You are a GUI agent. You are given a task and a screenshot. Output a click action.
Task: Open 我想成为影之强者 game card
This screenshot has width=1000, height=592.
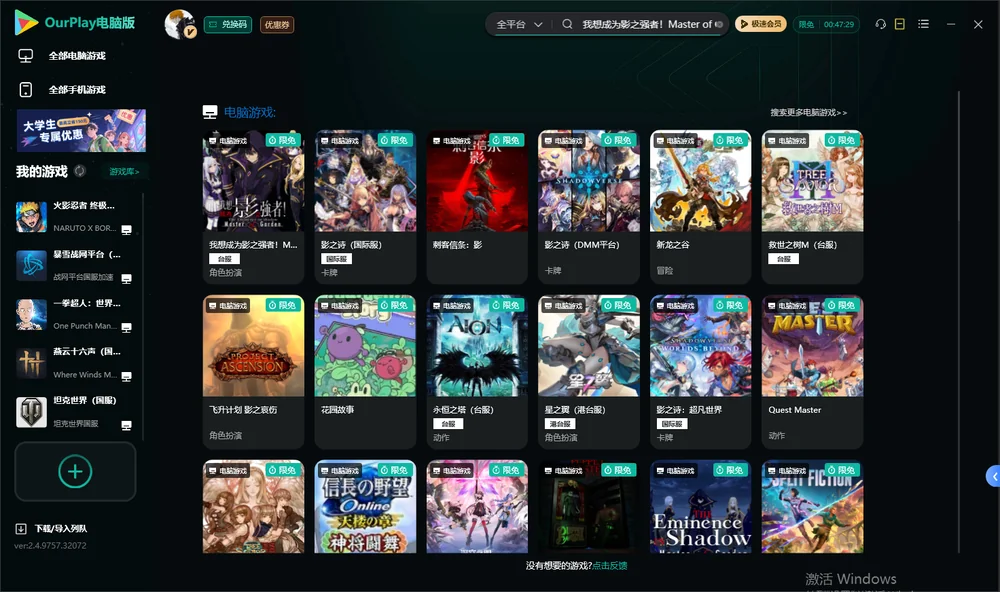[253, 207]
